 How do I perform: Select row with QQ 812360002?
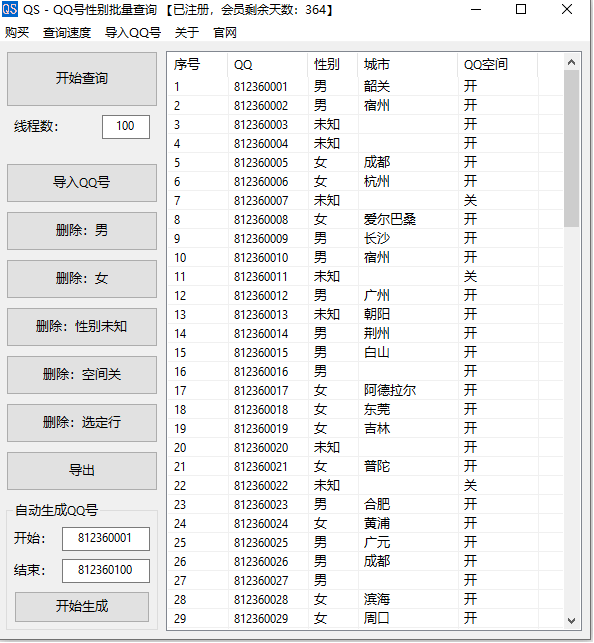(365, 106)
